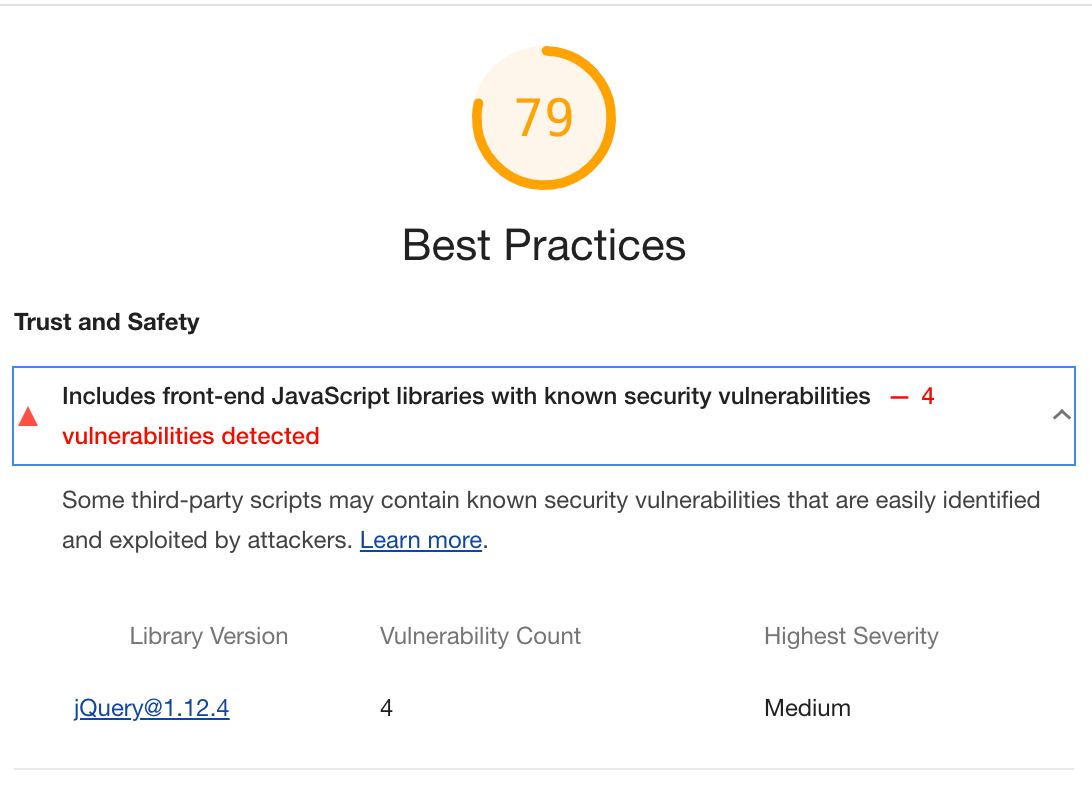1092x802 pixels.
Task: Click the number 79 score
Action: (x=544, y=118)
